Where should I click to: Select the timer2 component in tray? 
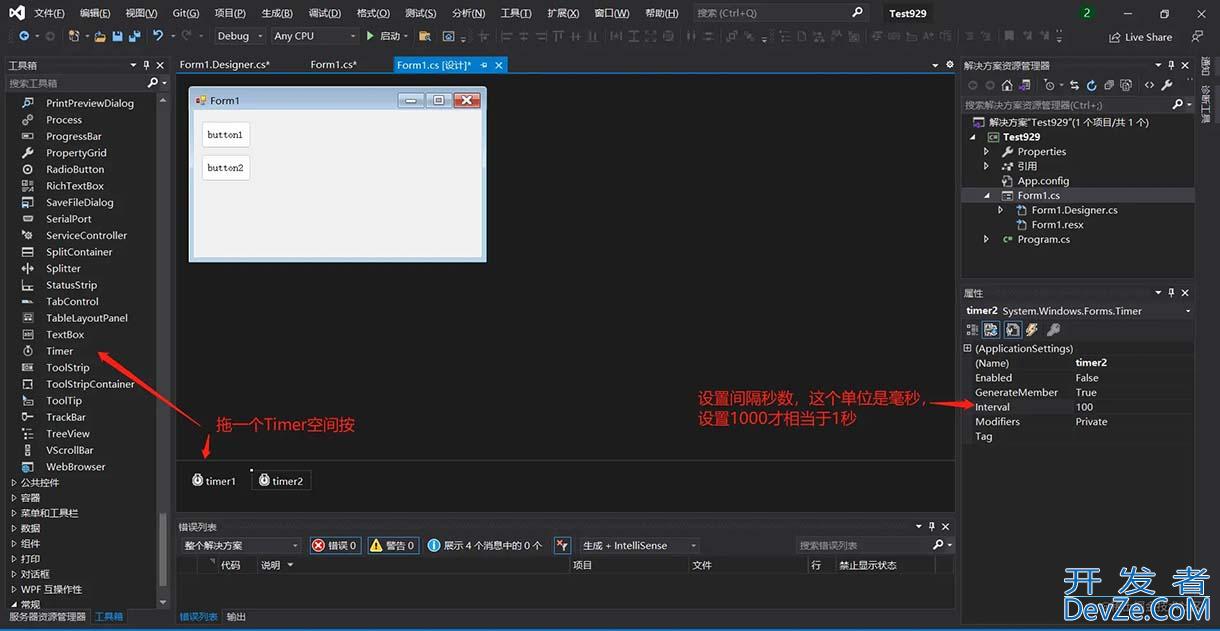(280, 481)
